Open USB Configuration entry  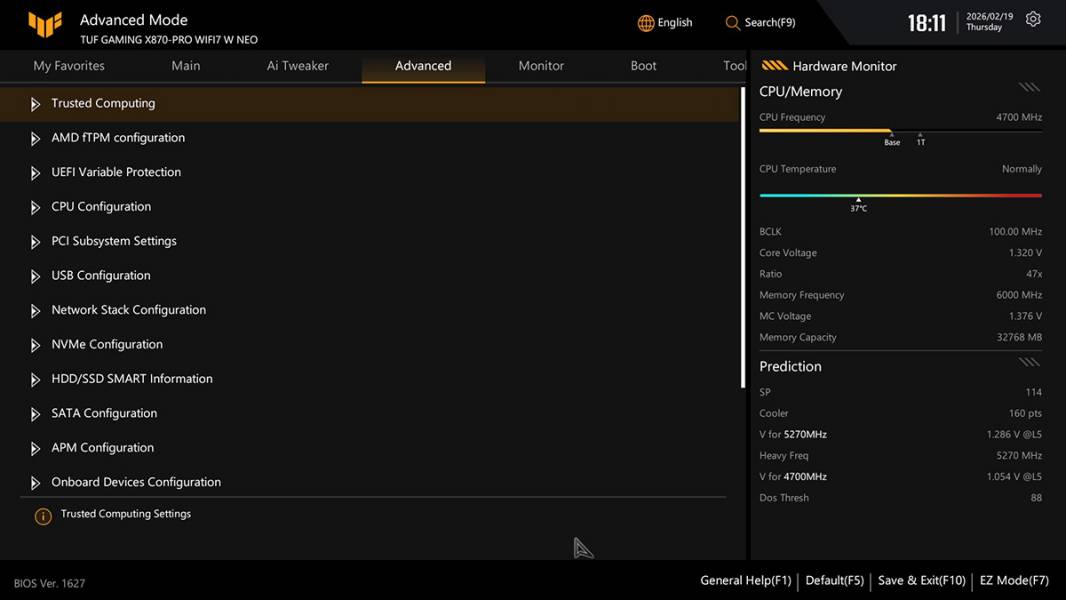pyautogui.click(x=101, y=275)
